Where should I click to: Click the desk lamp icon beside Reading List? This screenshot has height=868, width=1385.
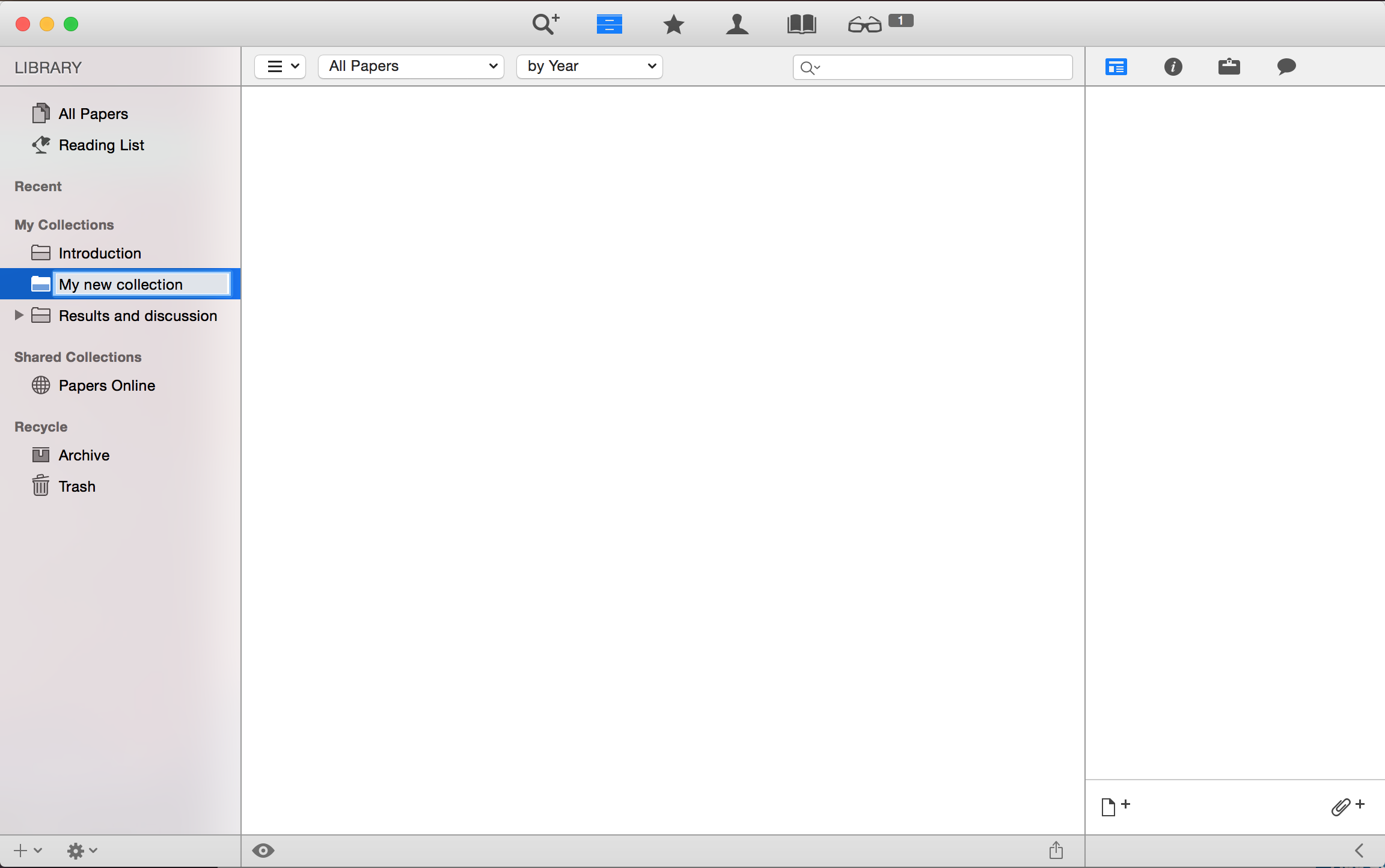pos(41,144)
